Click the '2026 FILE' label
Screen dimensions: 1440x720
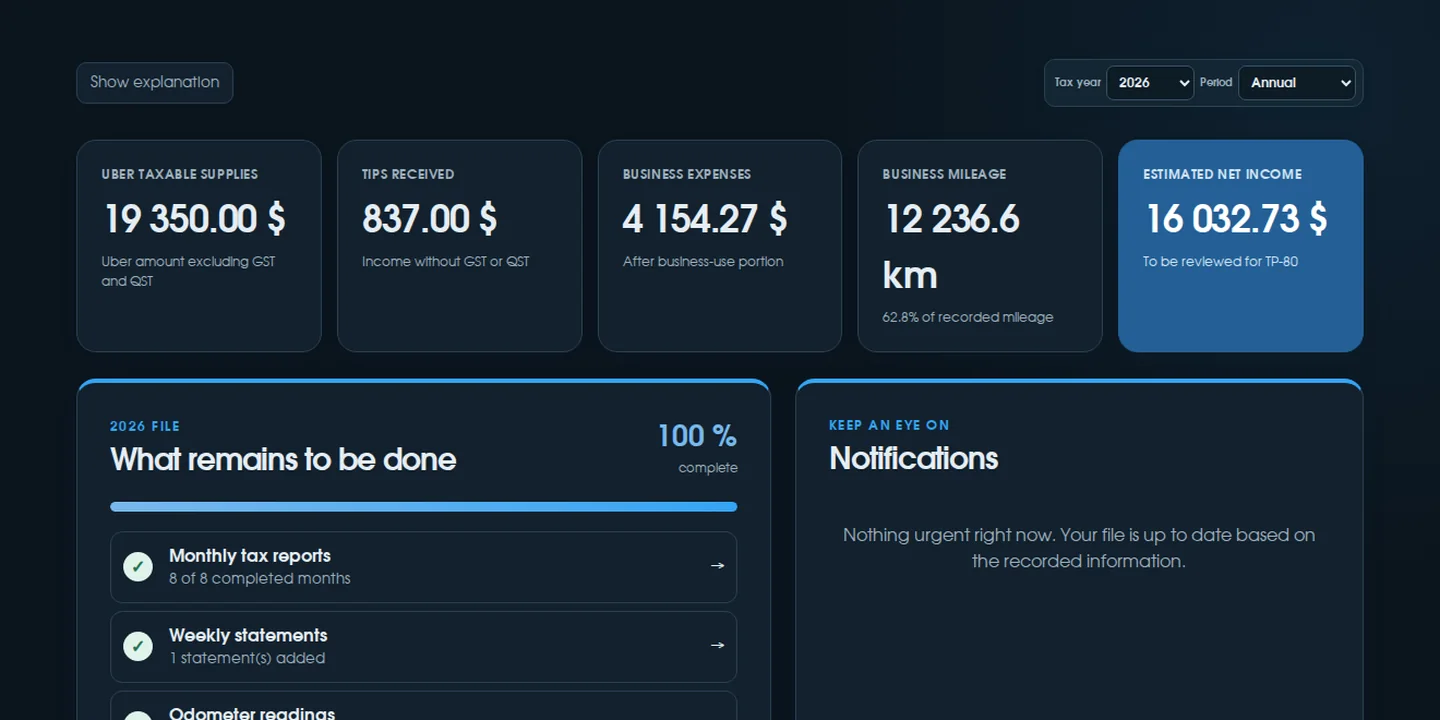click(145, 426)
